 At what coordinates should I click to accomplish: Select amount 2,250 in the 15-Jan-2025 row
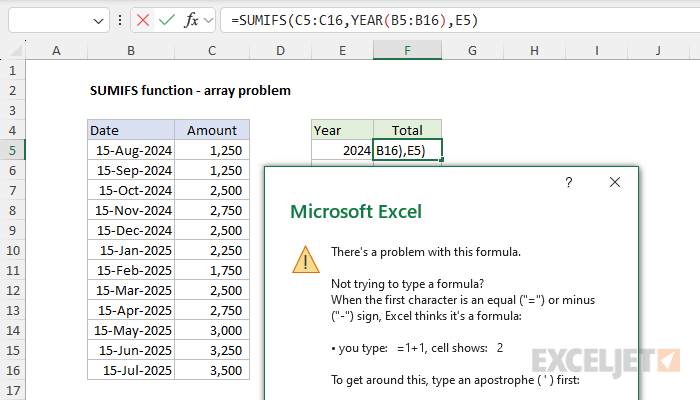click(212, 250)
